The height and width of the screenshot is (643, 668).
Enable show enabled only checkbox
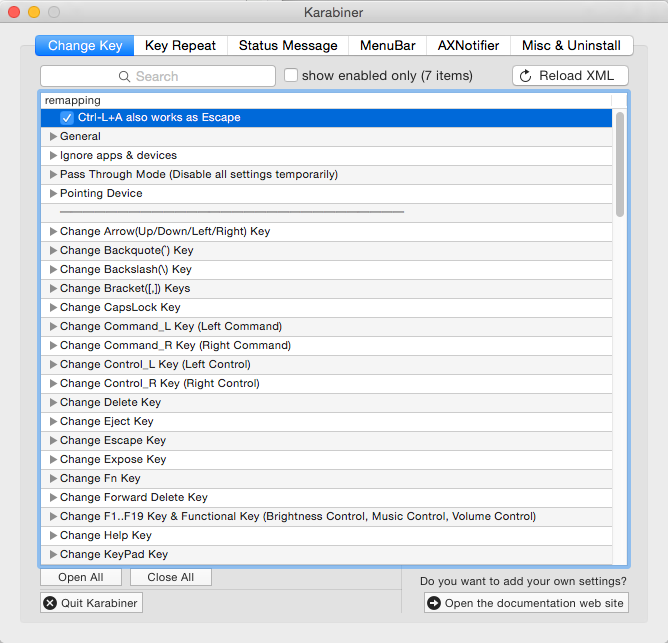click(291, 75)
